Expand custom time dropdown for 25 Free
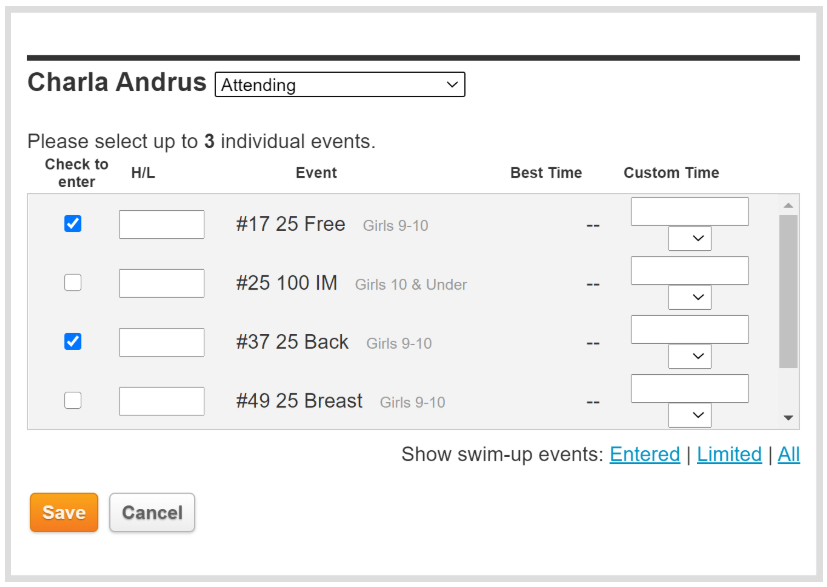The image size is (827, 587). click(690, 239)
